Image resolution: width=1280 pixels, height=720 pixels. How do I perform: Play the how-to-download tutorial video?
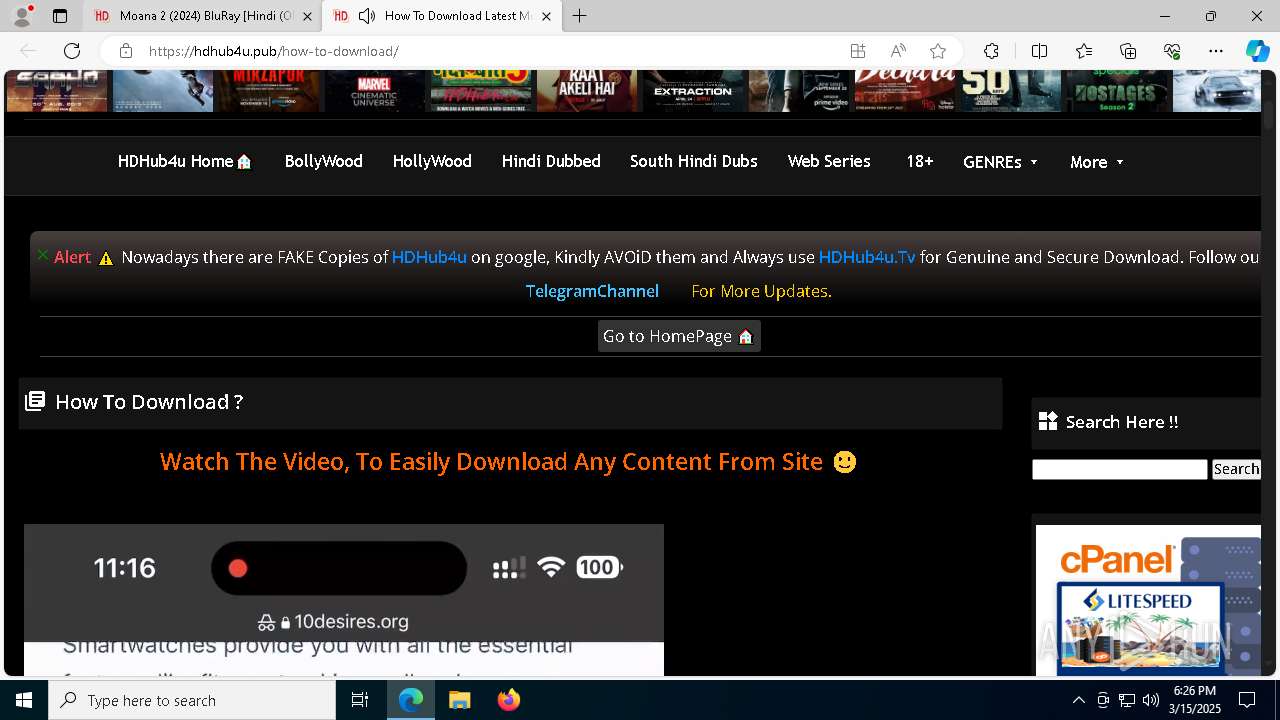344,600
